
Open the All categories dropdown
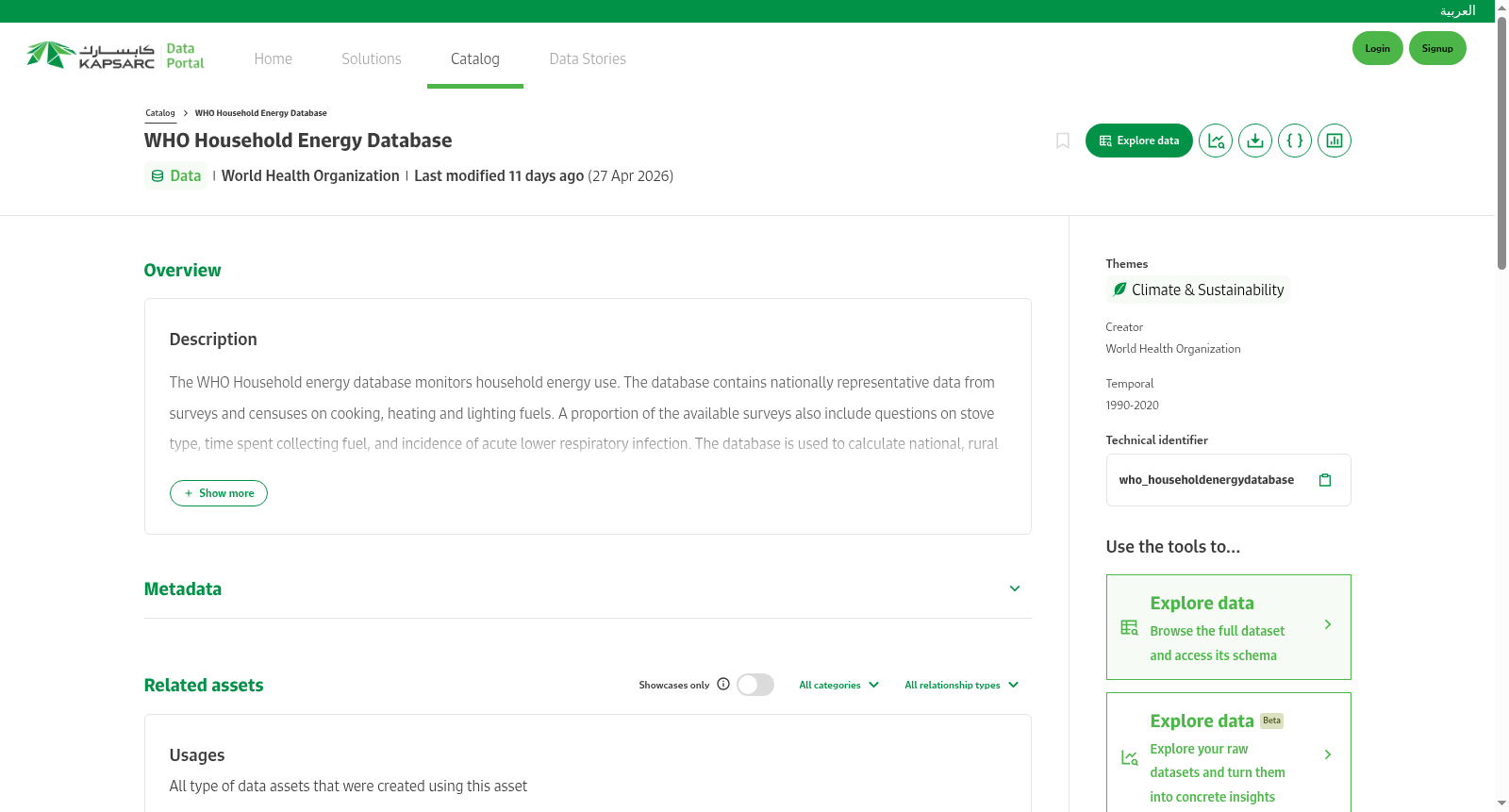(x=839, y=685)
